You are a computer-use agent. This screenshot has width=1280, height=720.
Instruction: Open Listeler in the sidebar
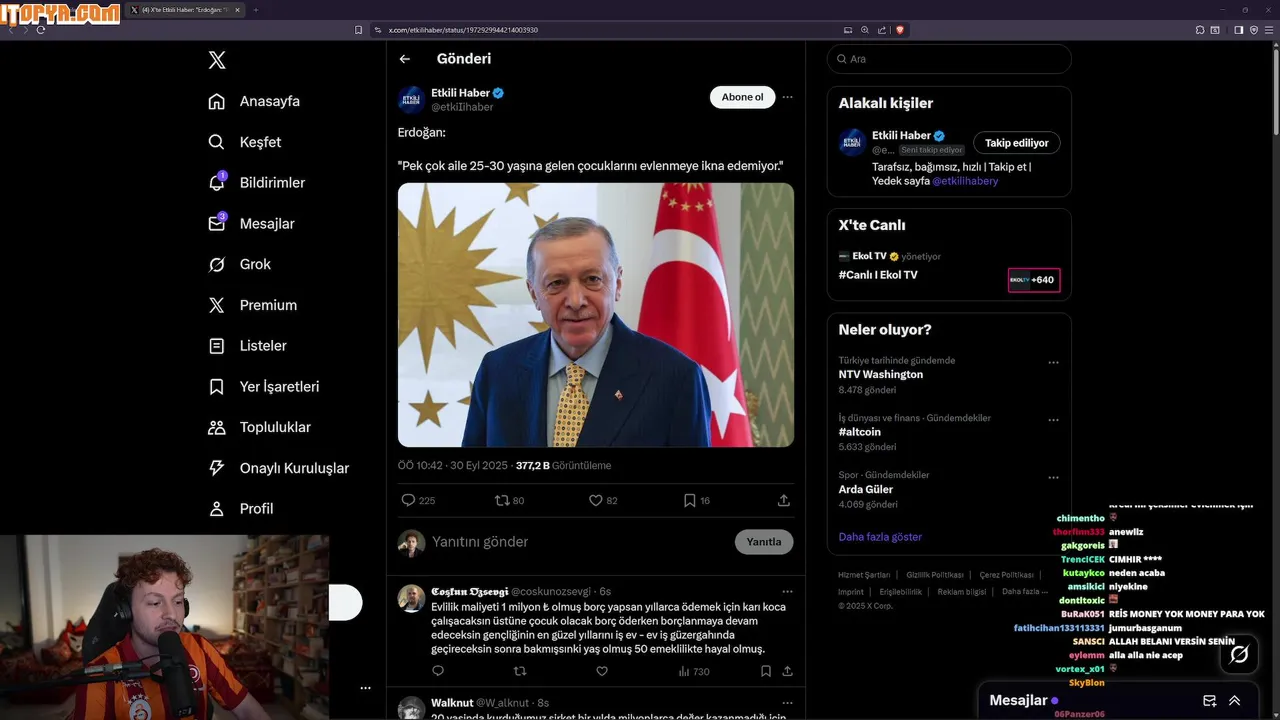point(247,346)
